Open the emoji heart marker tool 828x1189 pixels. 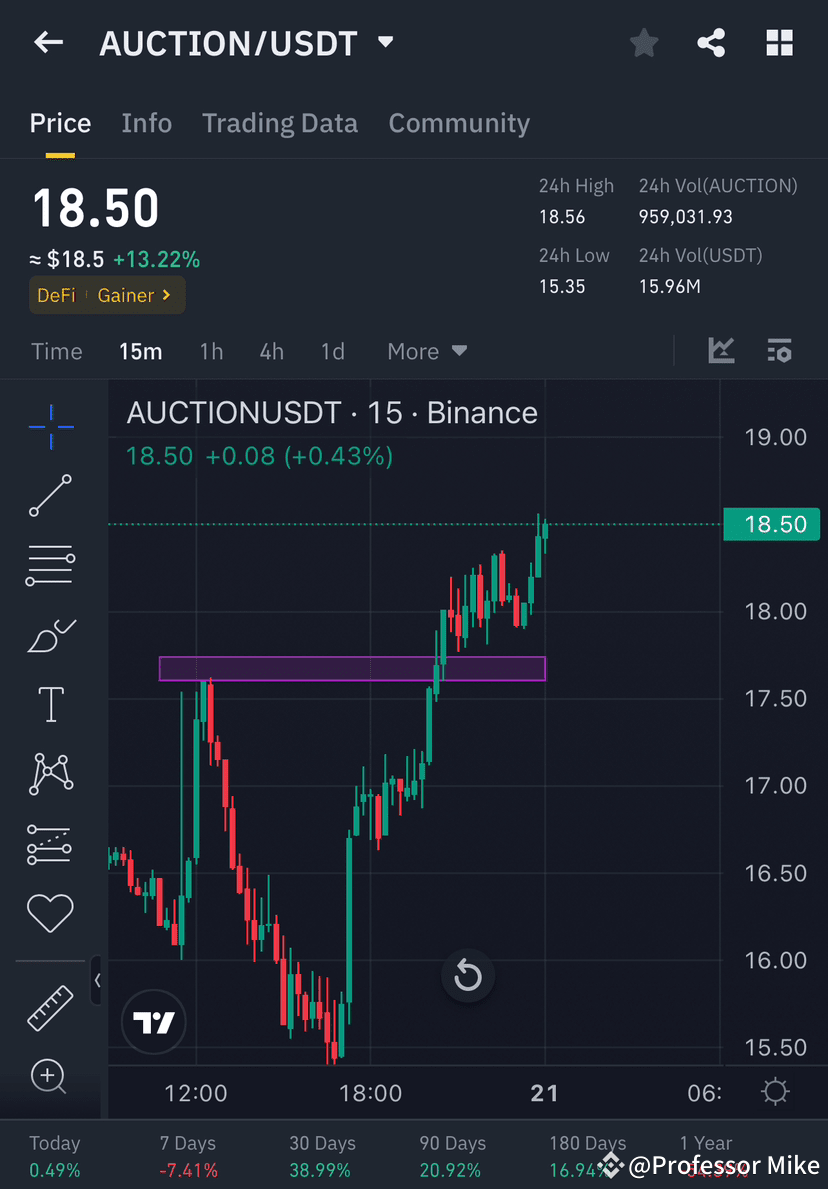50,912
